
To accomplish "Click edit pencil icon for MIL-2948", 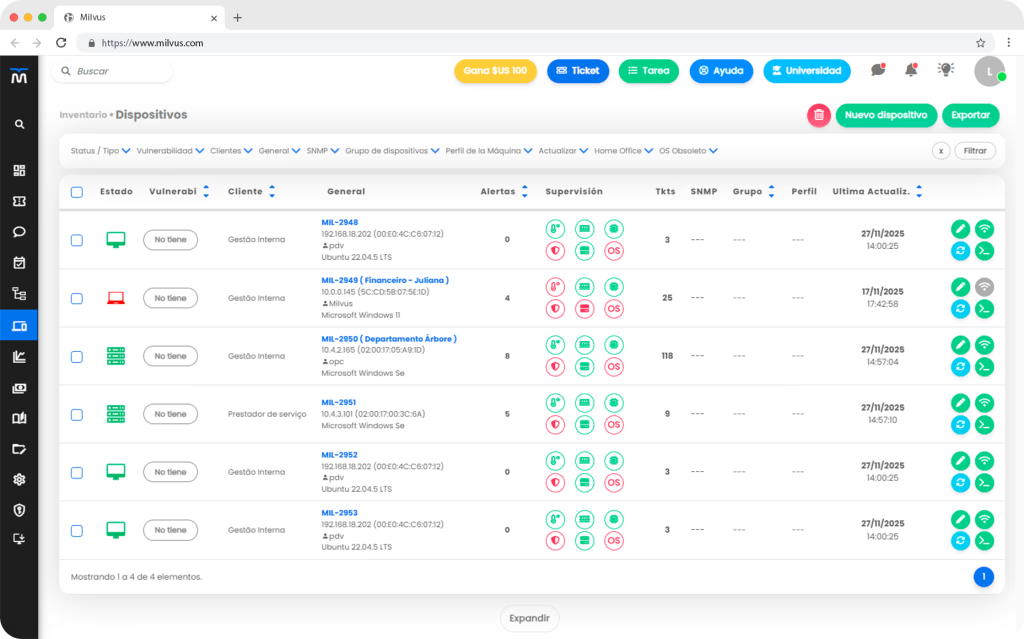I will point(960,229).
